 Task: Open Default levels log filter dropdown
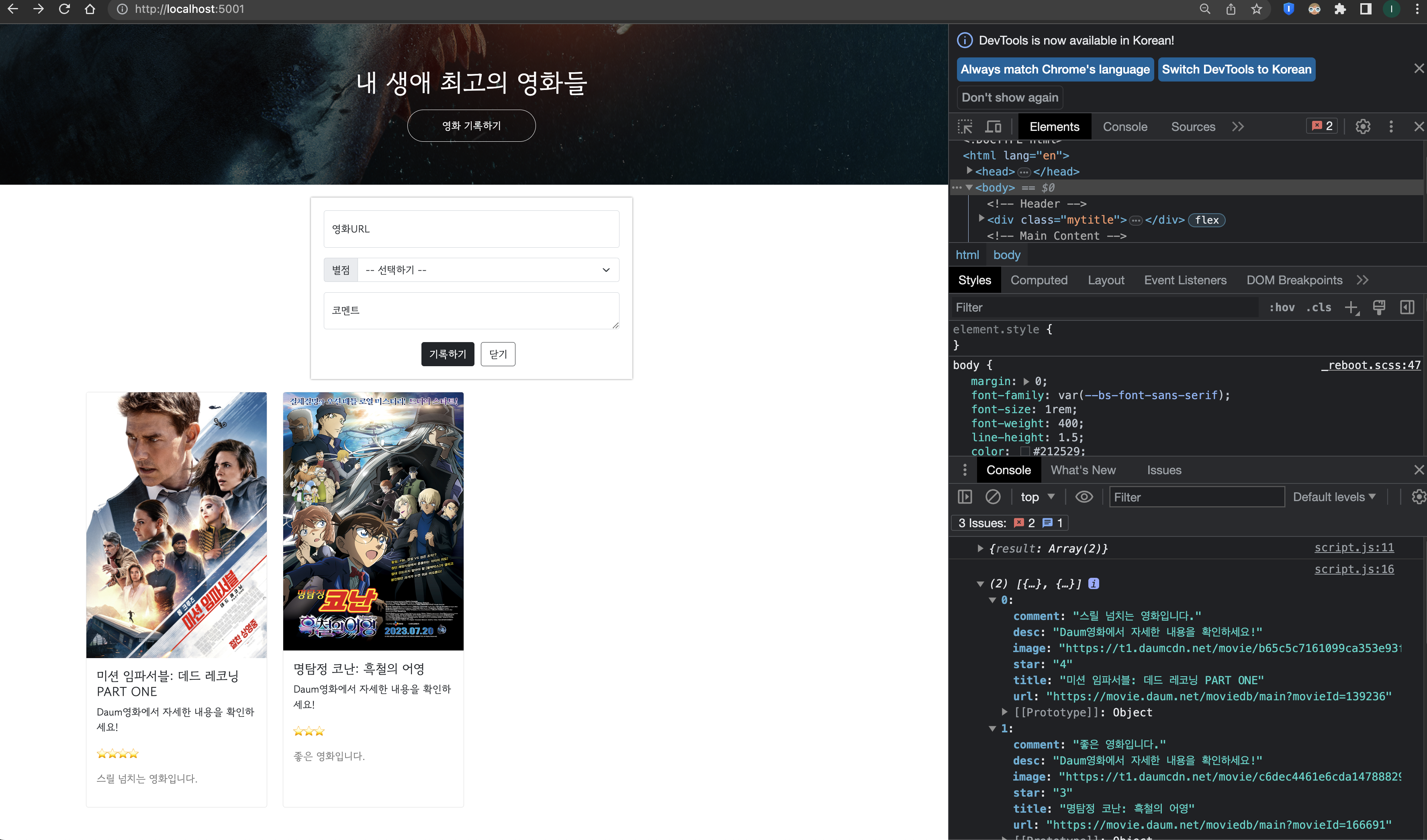click(x=1333, y=497)
